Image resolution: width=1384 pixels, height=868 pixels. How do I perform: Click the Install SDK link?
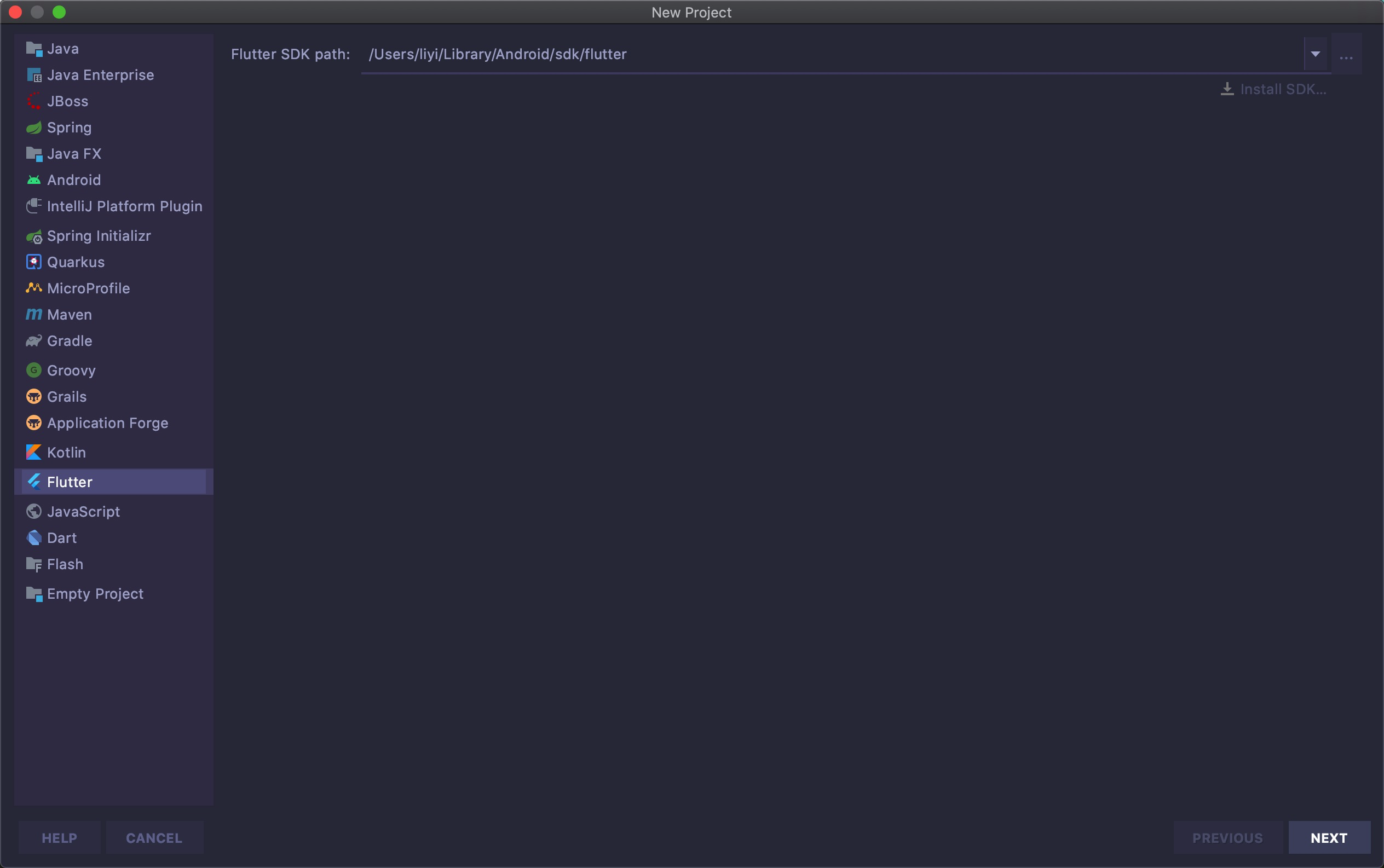point(1283,89)
